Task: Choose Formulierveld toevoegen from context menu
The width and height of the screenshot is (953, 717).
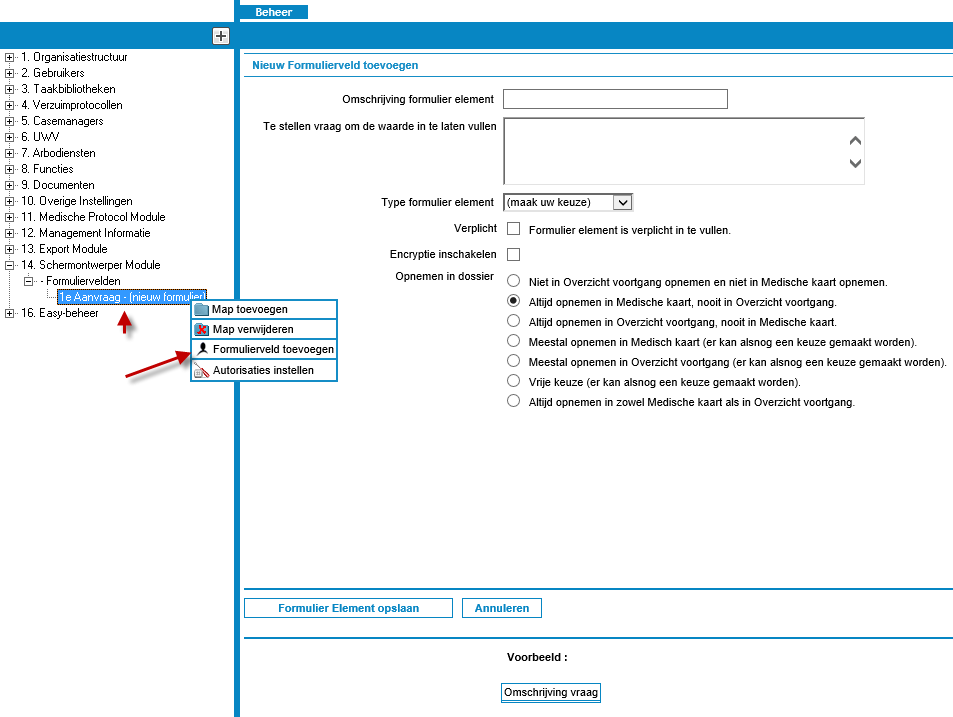Action: [x=273, y=350]
